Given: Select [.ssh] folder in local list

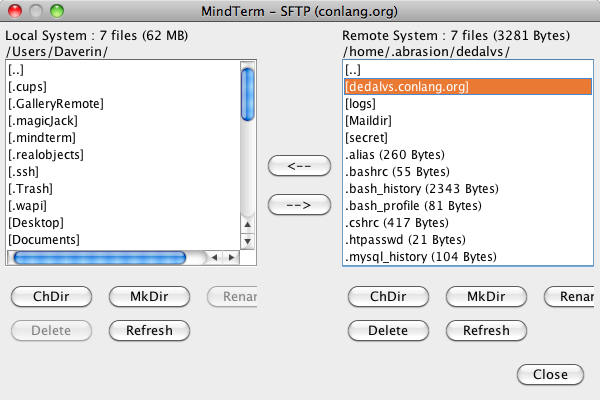Looking at the screenshot, I should coord(124,171).
